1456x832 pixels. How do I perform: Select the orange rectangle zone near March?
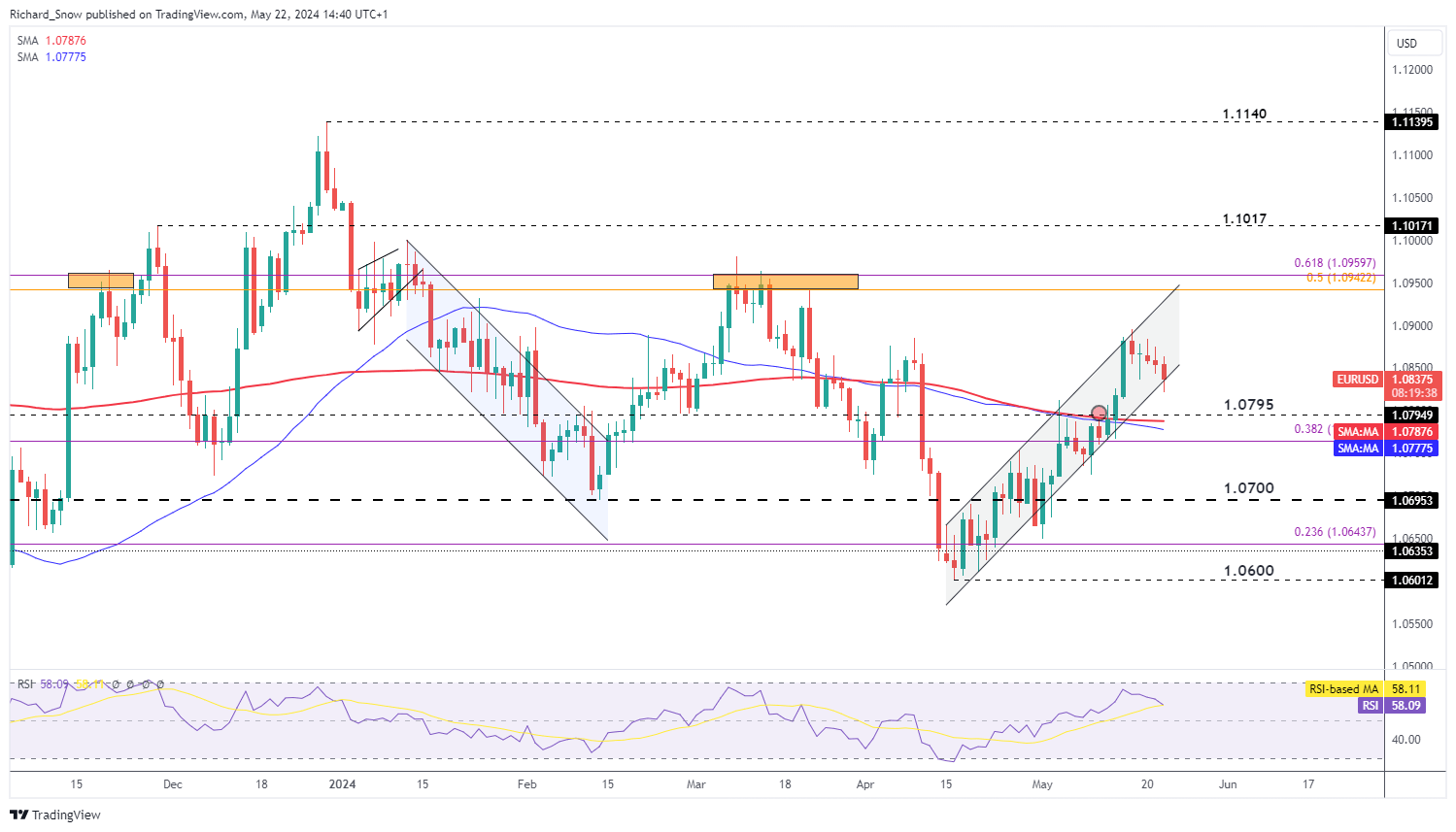pos(786,282)
